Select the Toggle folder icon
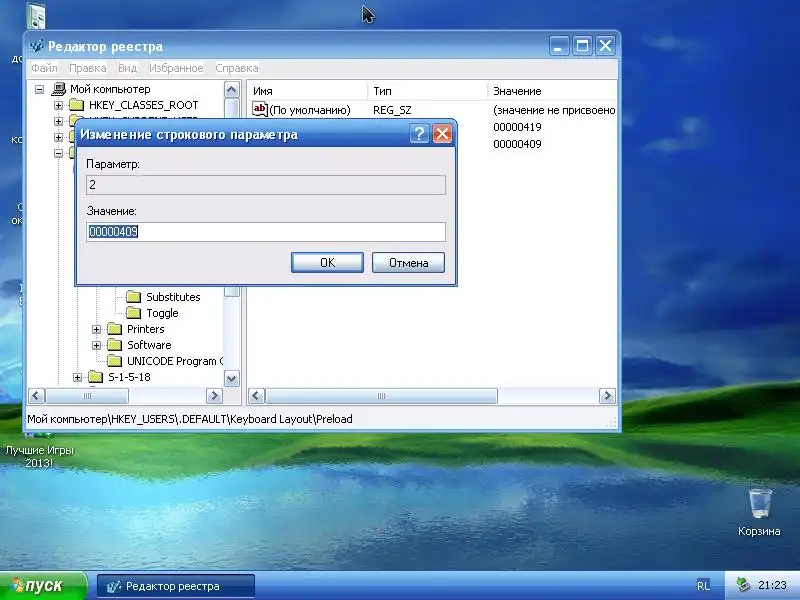The image size is (800, 600). pyautogui.click(x=134, y=313)
